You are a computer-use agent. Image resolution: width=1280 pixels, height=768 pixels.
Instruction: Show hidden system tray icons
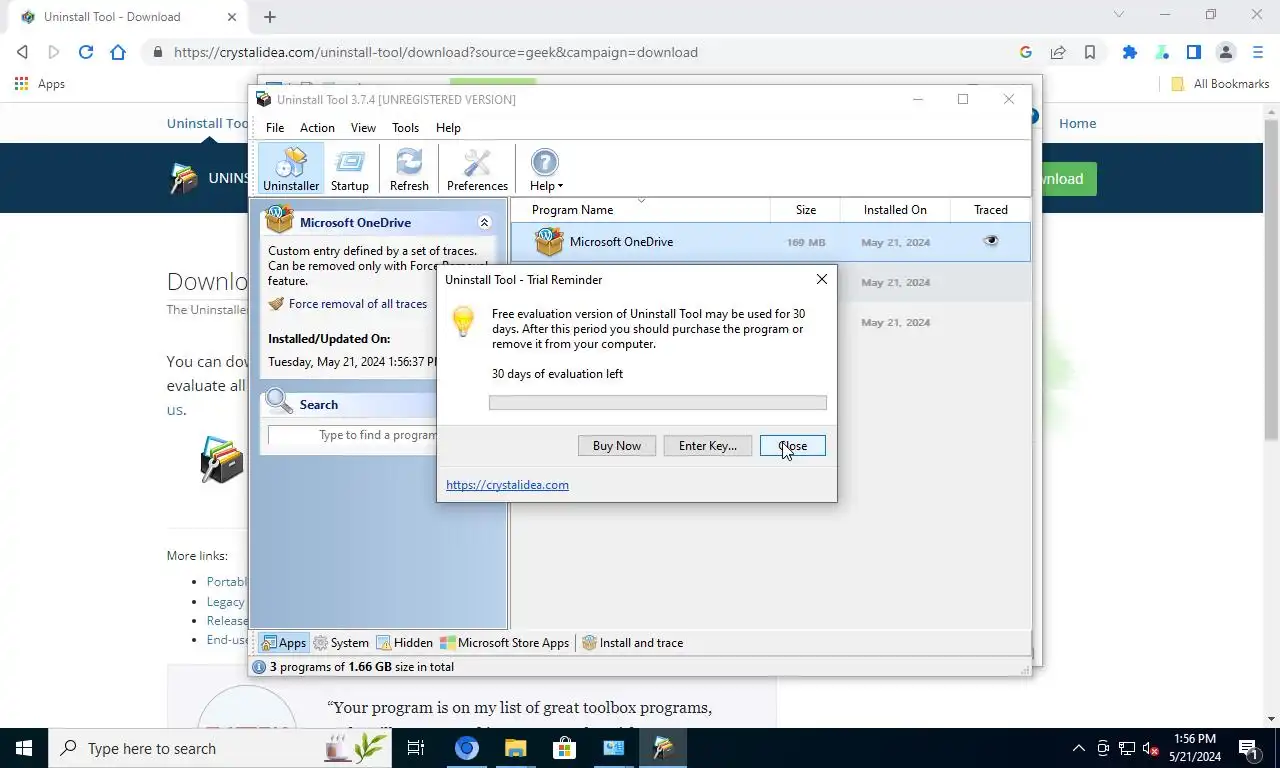click(x=1078, y=748)
